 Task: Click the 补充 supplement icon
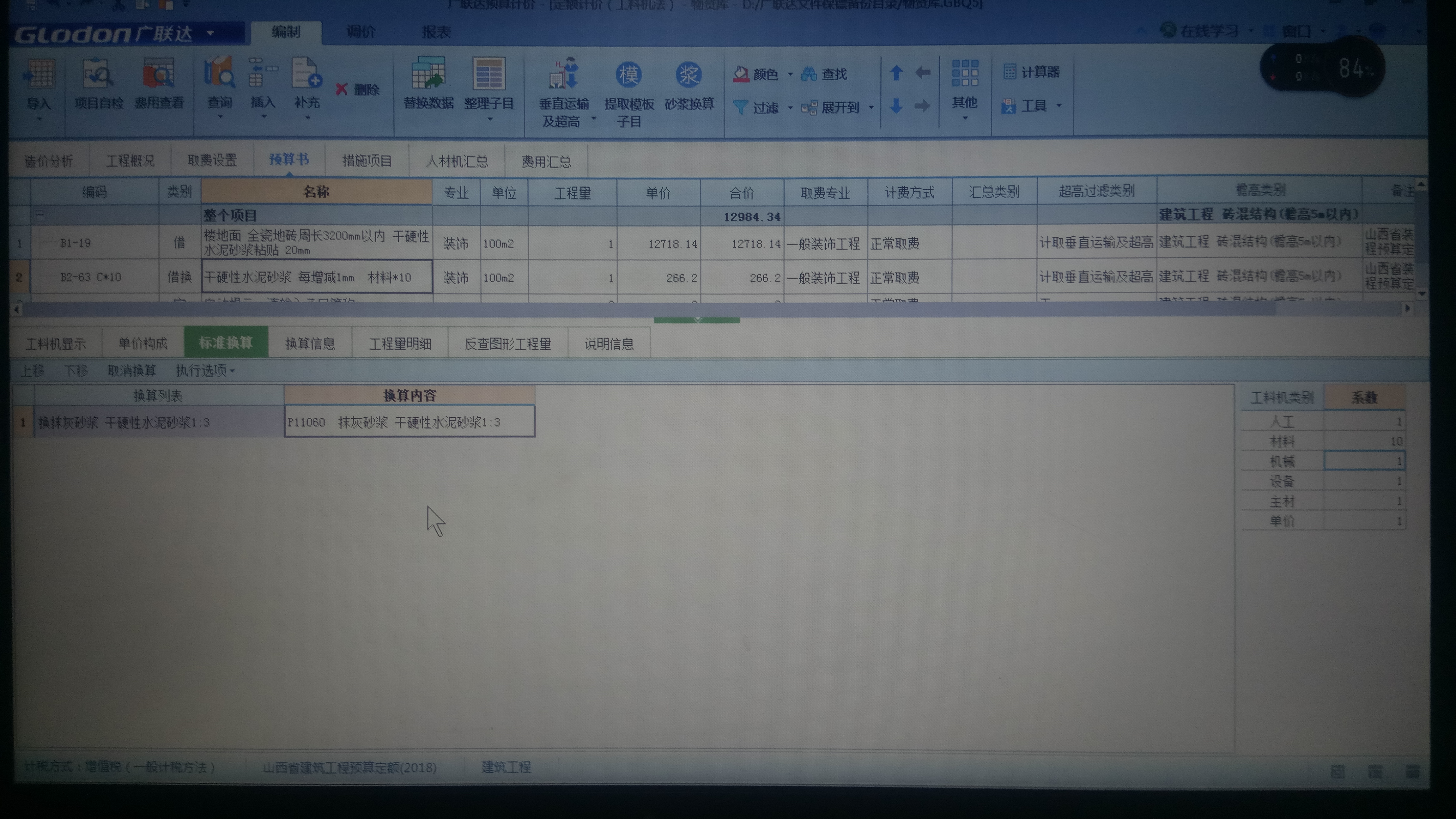pyautogui.click(x=307, y=74)
